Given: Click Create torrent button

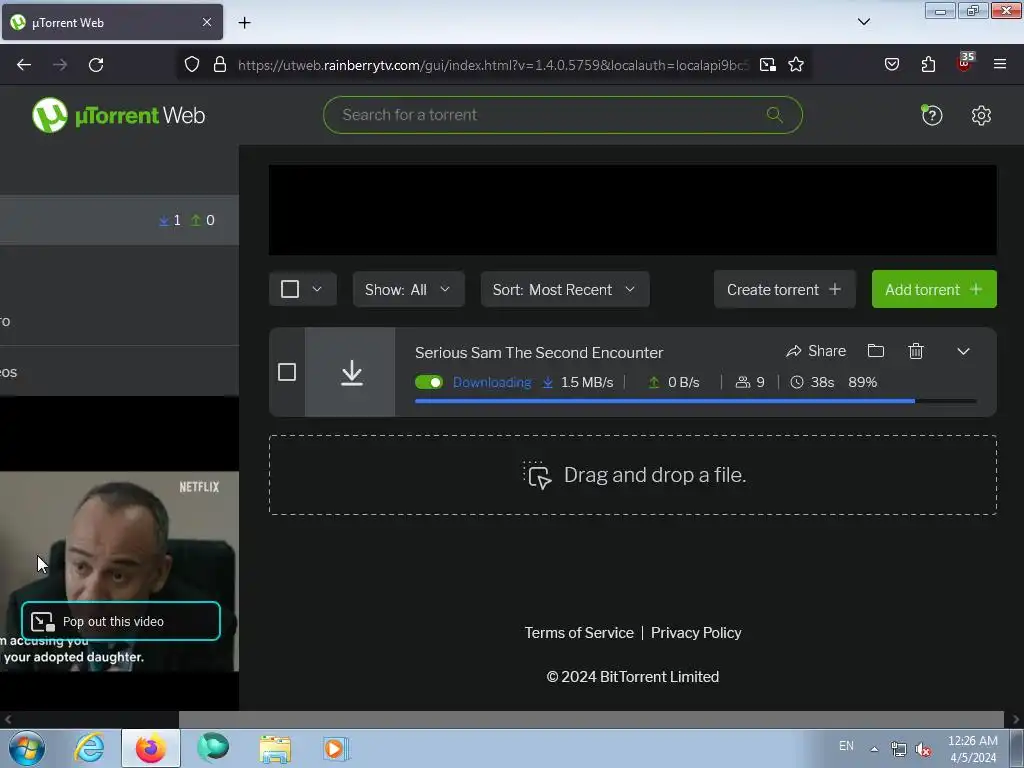Looking at the screenshot, I should pos(784,289).
